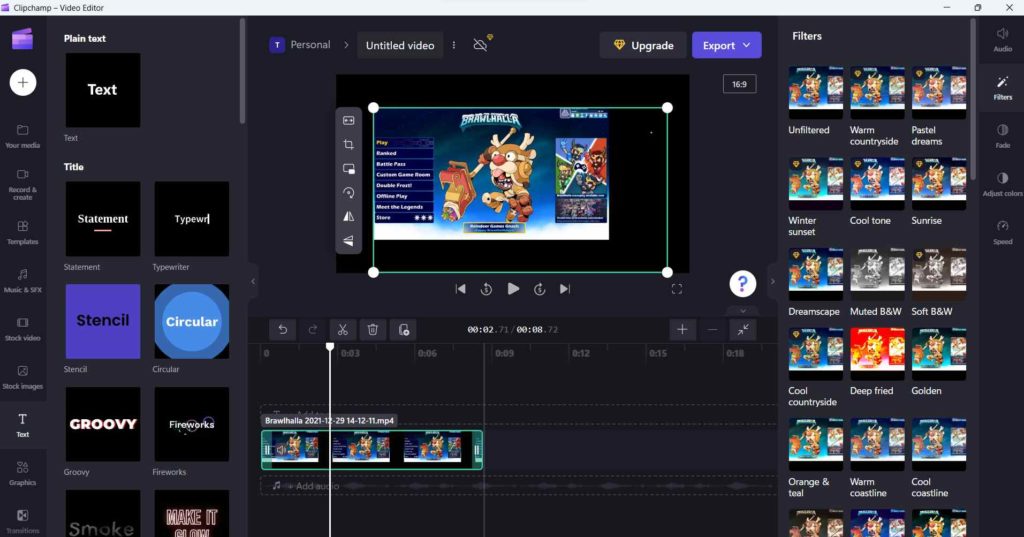Skip to the start of the video

coord(460,289)
